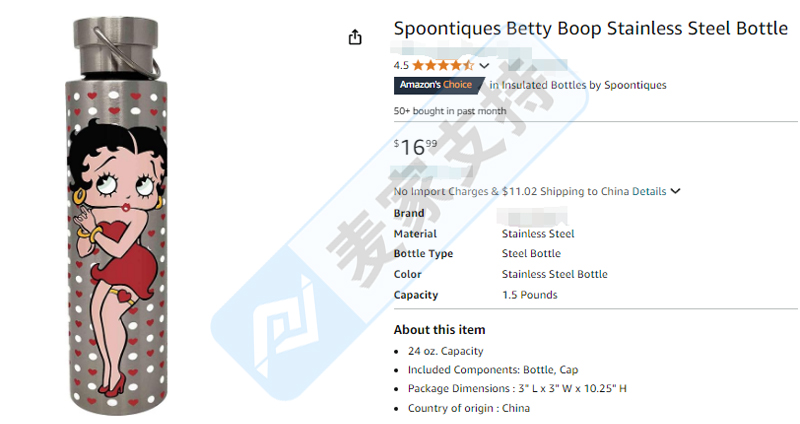Select the Stainless Steel material value
Screen dimensions: 800x424
click(x=538, y=234)
